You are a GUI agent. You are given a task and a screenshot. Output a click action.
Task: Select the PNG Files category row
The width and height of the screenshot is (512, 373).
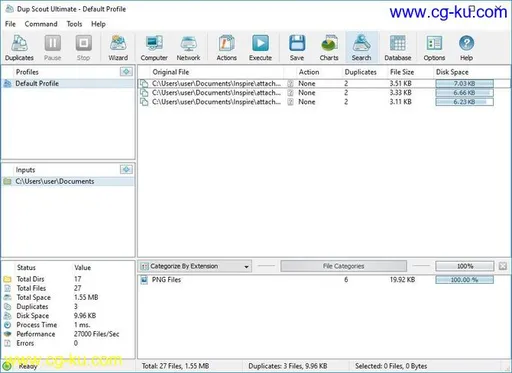(323, 280)
